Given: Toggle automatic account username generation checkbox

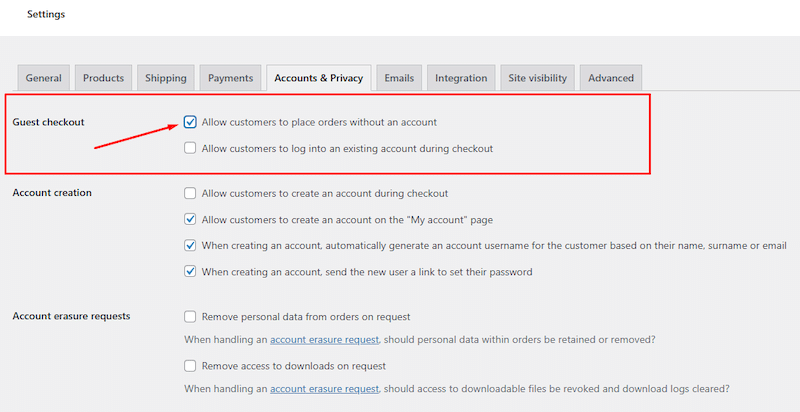Looking at the screenshot, I should coord(190,245).
